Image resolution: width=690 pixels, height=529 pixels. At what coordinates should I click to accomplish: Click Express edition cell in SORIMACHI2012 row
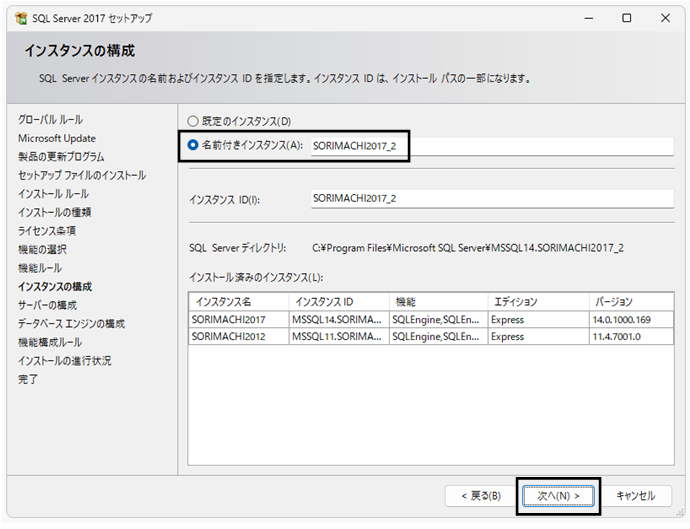(x=539, y=337)
